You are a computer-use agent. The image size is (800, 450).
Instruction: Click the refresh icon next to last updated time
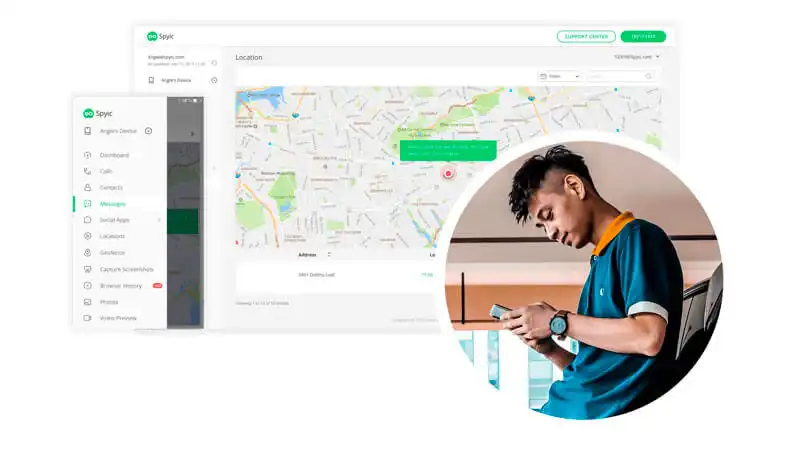point(214,63)
